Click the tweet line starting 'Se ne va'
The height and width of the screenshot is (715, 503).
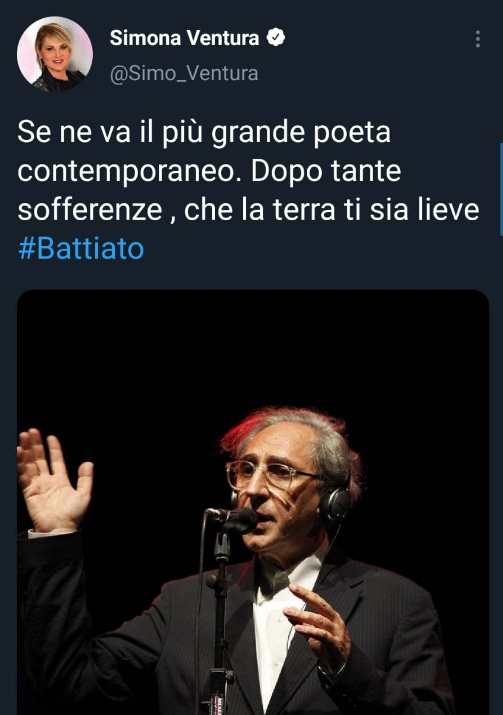[204, 133]
